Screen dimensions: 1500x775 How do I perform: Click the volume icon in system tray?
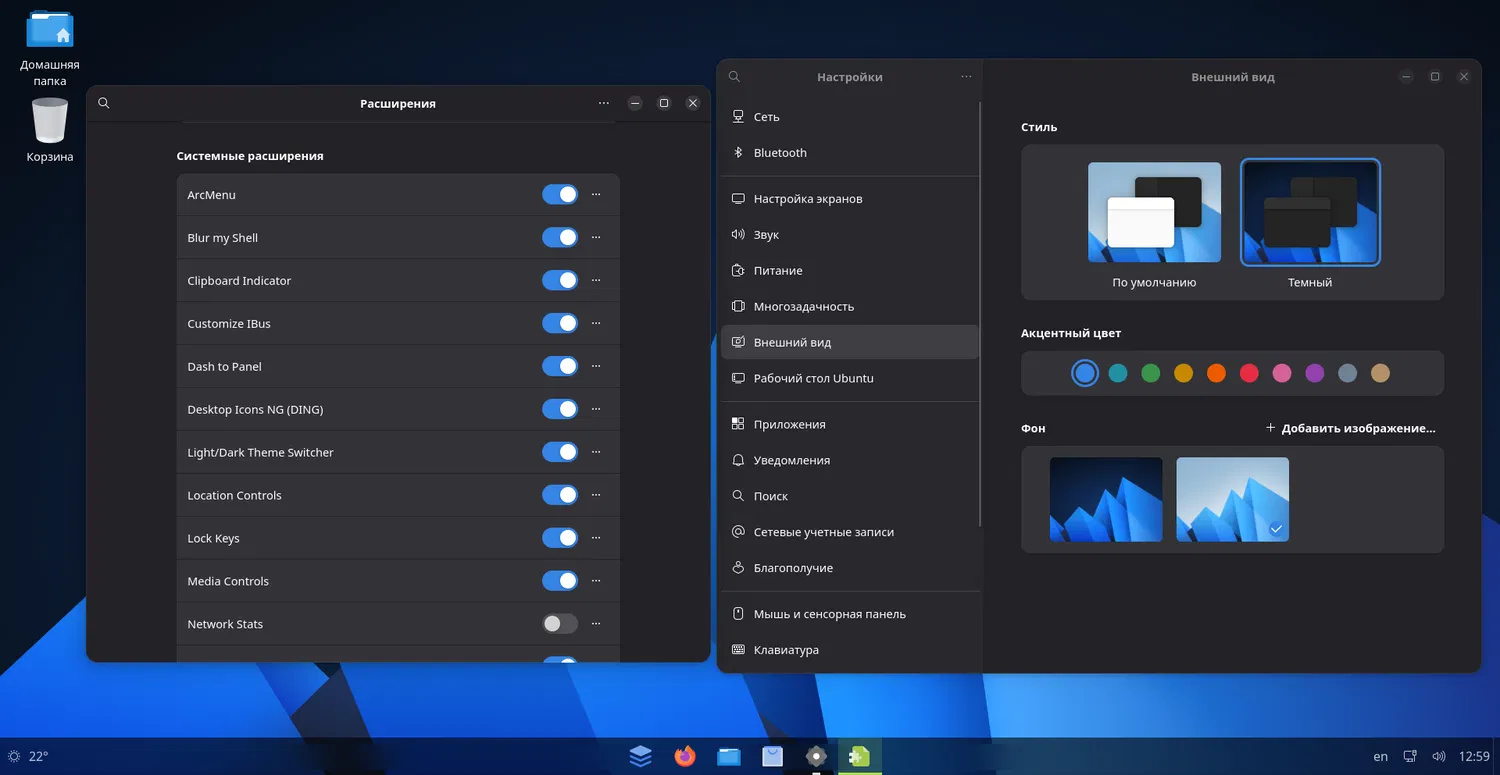[x=1439, y=756]
